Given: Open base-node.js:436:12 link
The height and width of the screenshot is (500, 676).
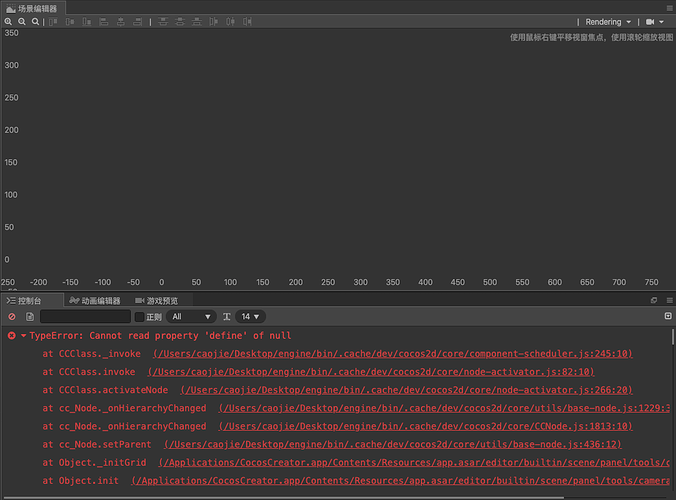Looking at the screenshot, I should [393, 444].
